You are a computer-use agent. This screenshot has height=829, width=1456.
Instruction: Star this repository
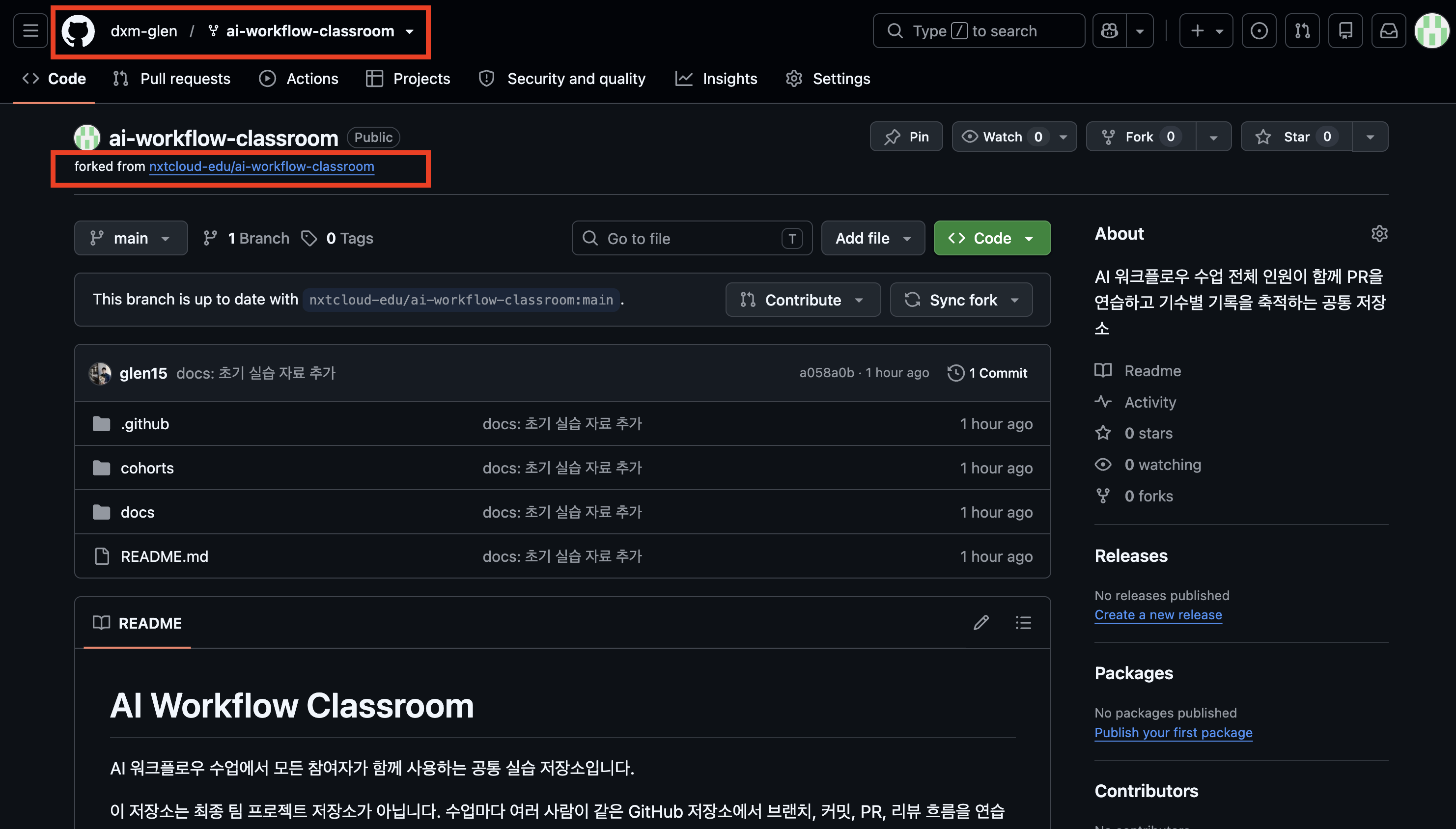1296,137
